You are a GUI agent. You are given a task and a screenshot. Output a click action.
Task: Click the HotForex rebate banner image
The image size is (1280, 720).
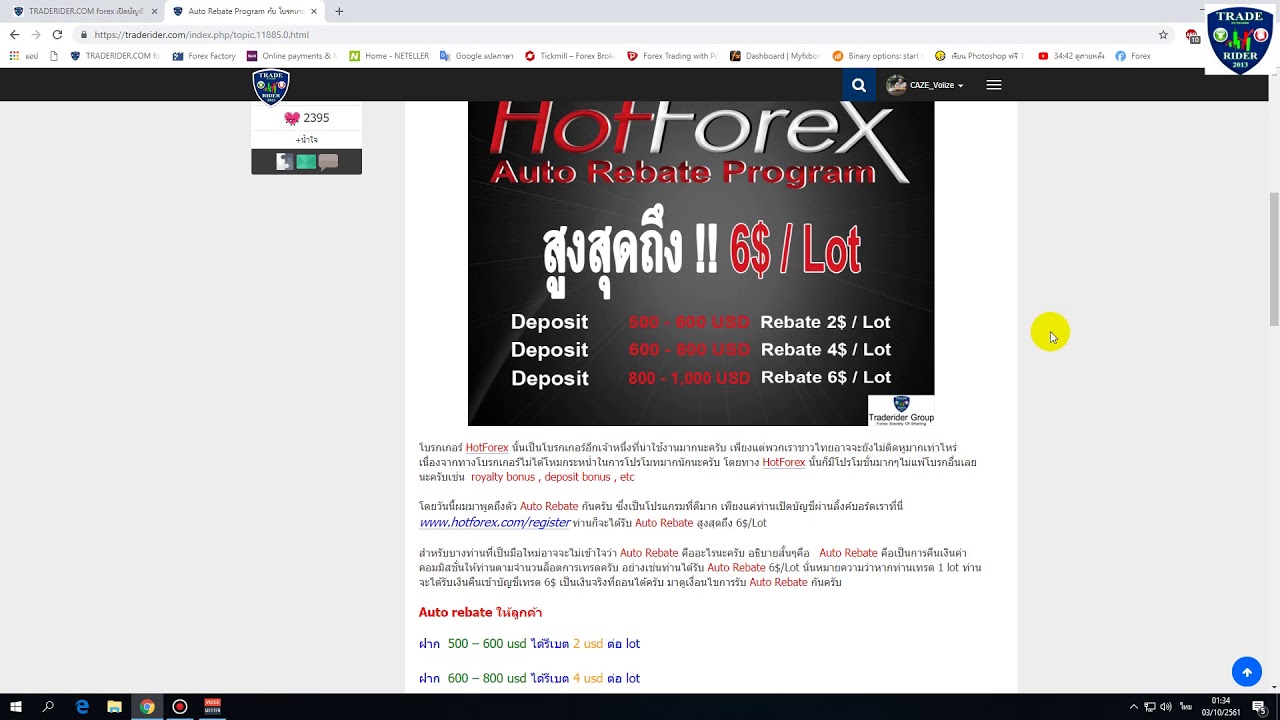[701, 263]
